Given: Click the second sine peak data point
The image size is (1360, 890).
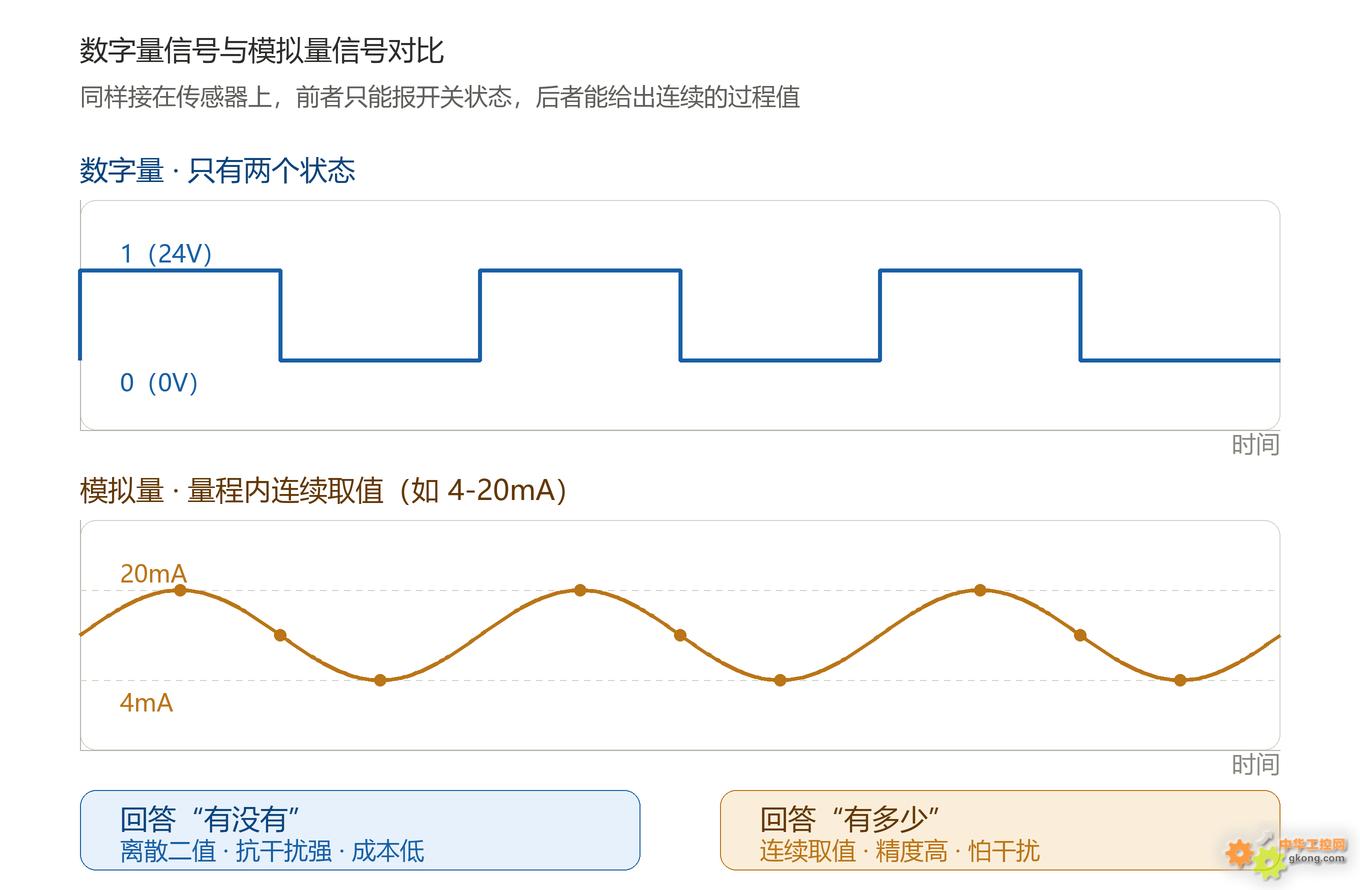Looking at the screenshot, I should click(580, 590).
